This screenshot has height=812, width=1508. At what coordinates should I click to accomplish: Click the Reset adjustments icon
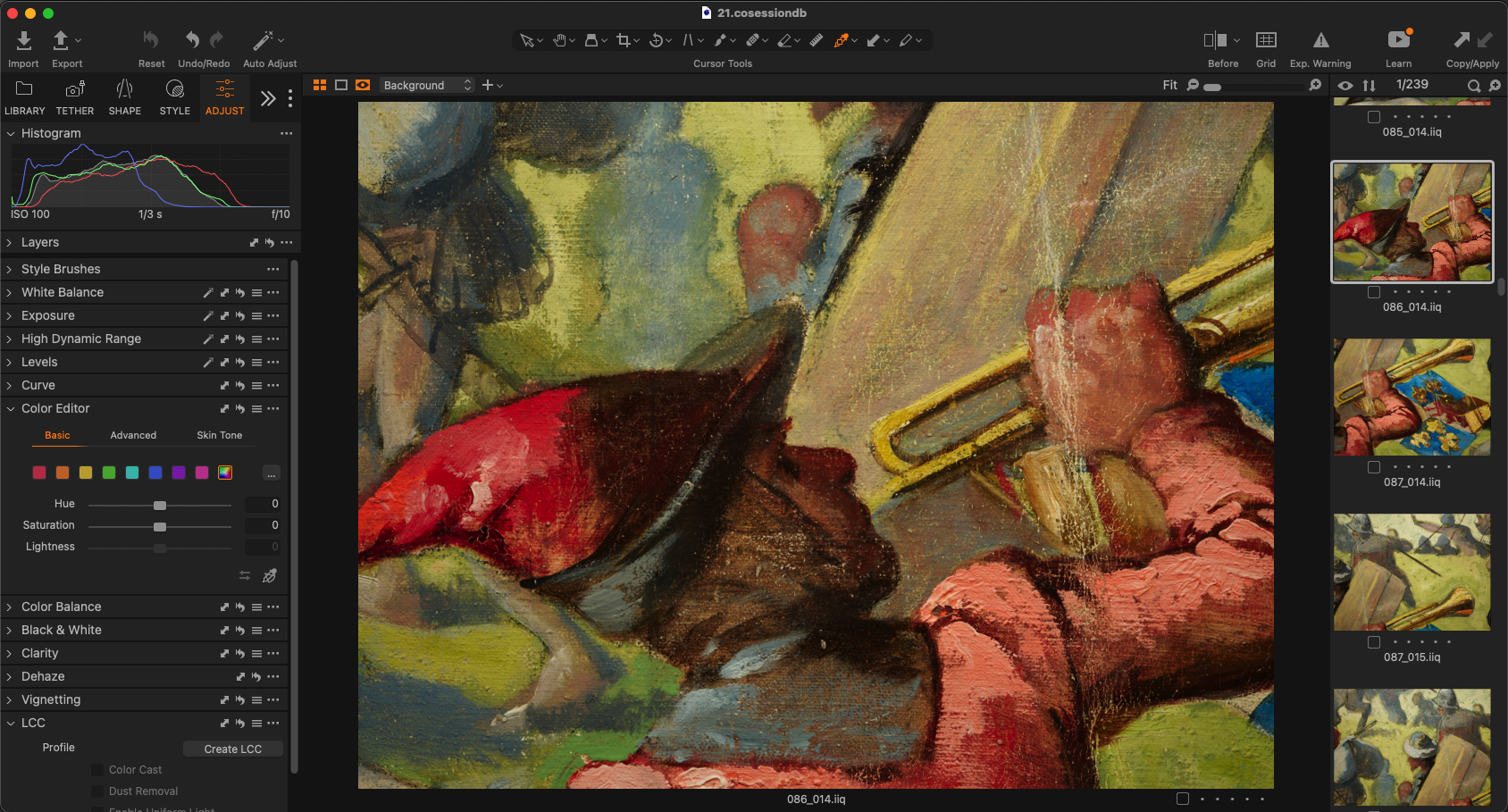pyautogui.click(x=151, y=40)
